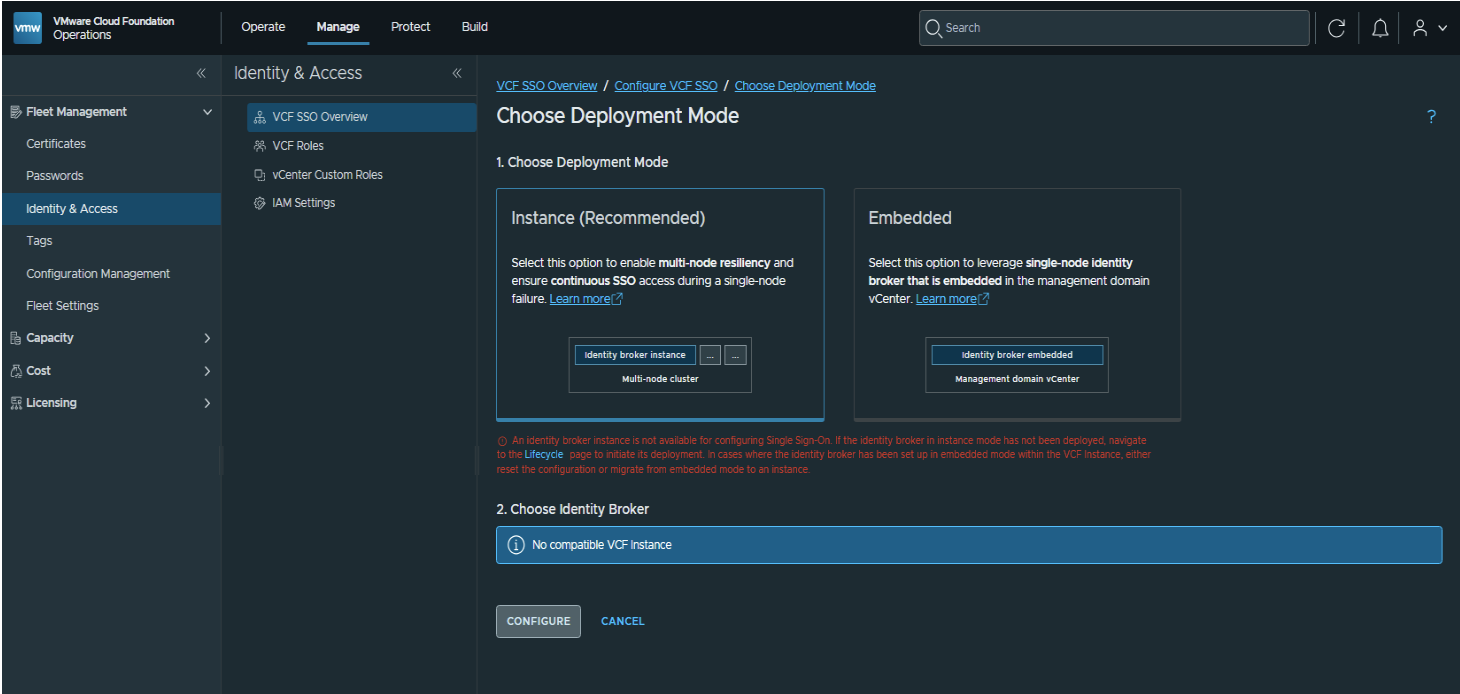Select the Embedded deployment mode card

click(x=1017, y=304)
